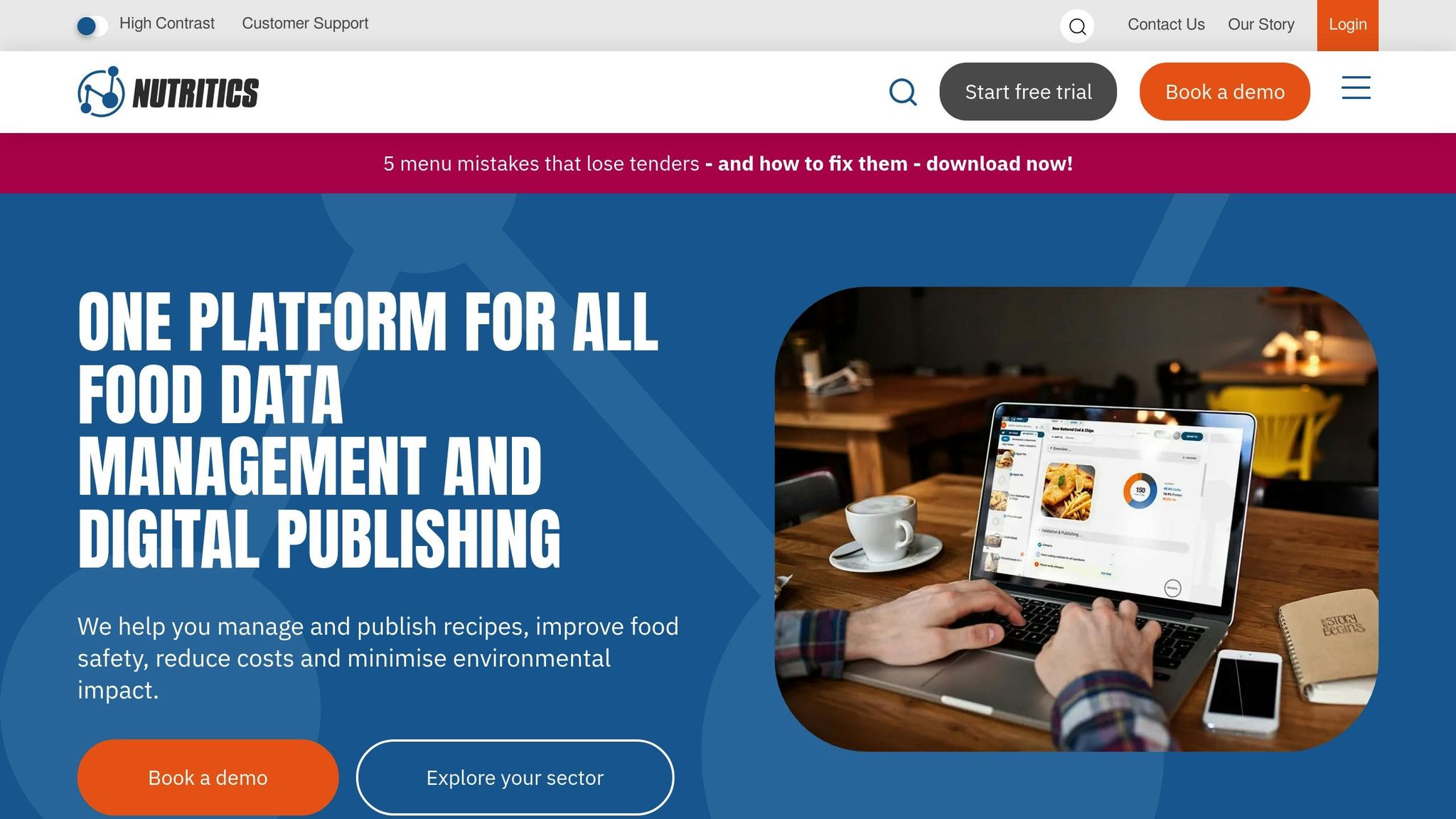This screenshot has width=1456, height=819.
Task: Click the orange Login button
Action: [1347, 25]
